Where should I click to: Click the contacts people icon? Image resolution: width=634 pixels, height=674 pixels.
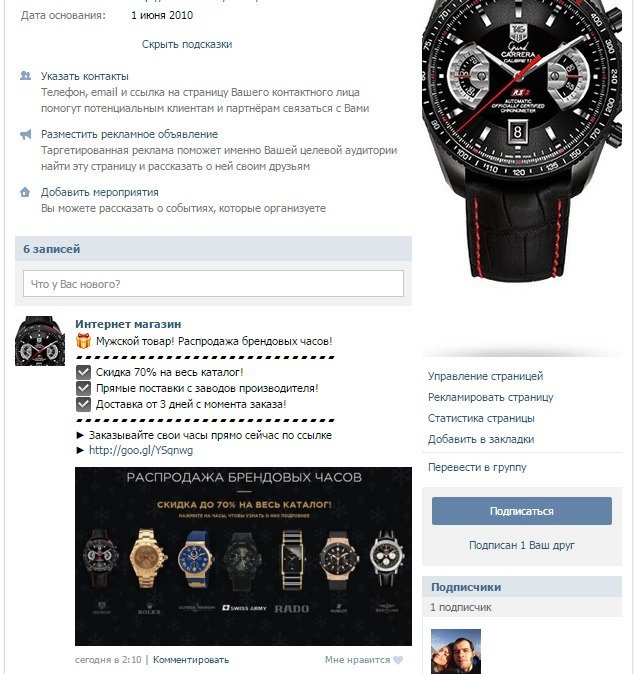(x=25, y=76)
